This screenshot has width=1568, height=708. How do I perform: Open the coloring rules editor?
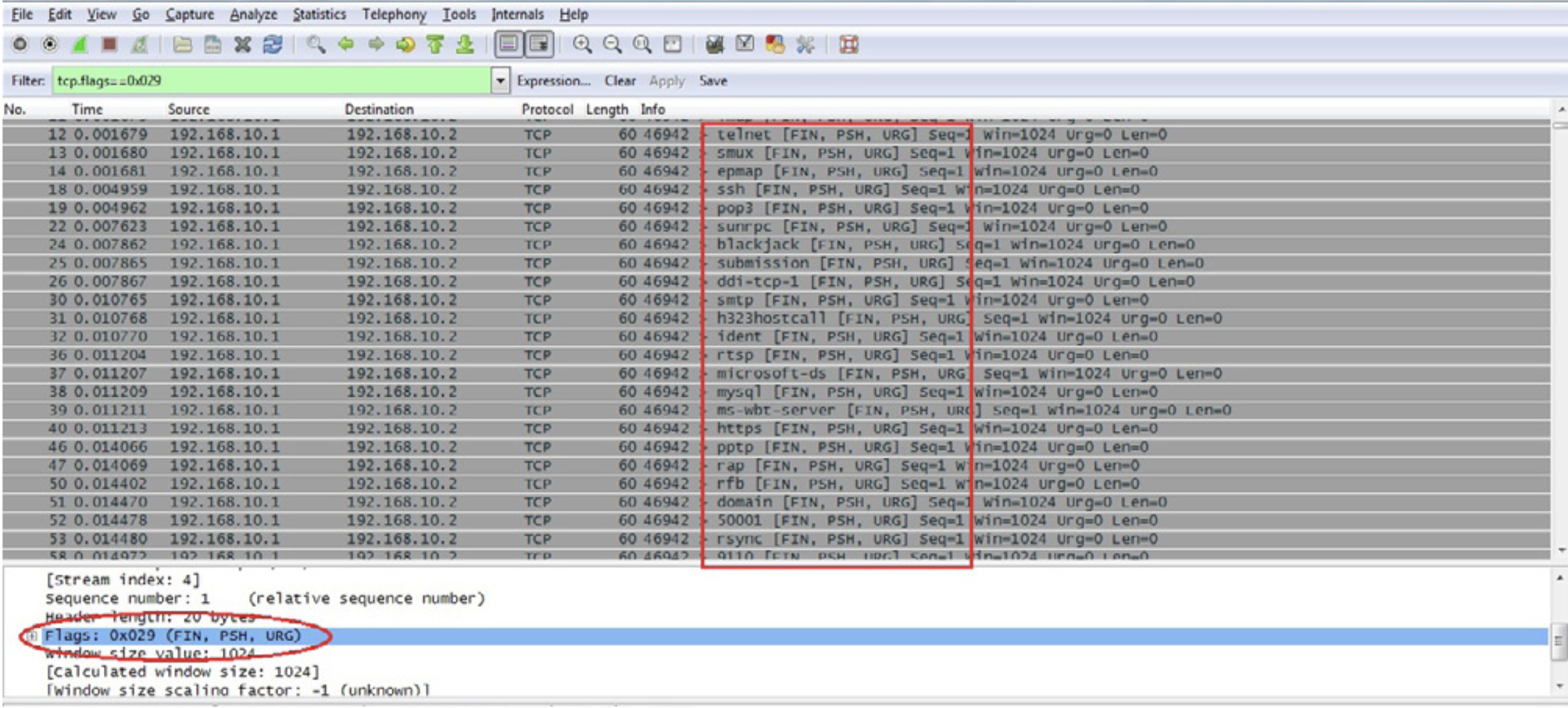(x=774, y=44)
